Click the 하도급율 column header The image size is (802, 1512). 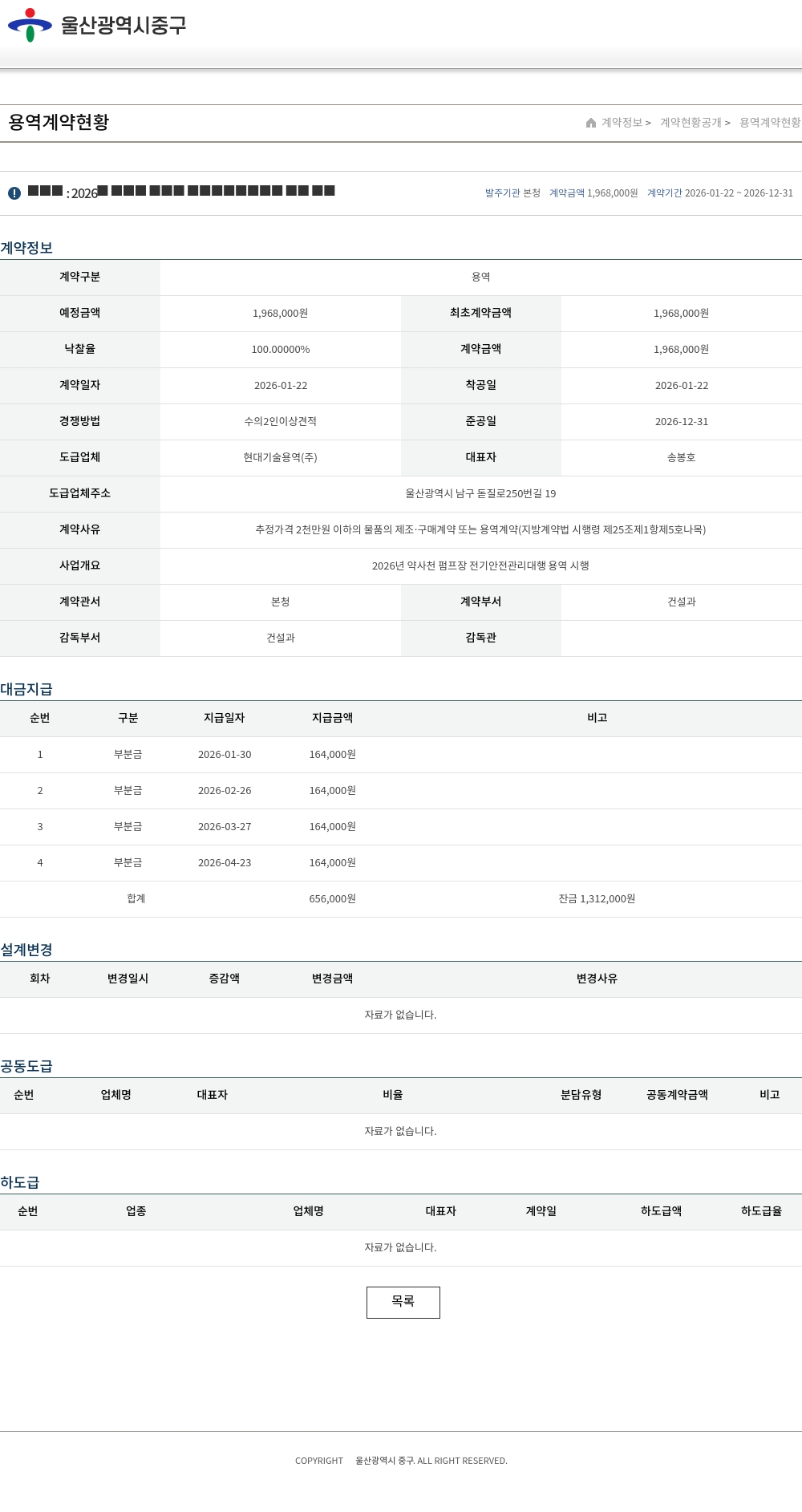click(761, 1211)
